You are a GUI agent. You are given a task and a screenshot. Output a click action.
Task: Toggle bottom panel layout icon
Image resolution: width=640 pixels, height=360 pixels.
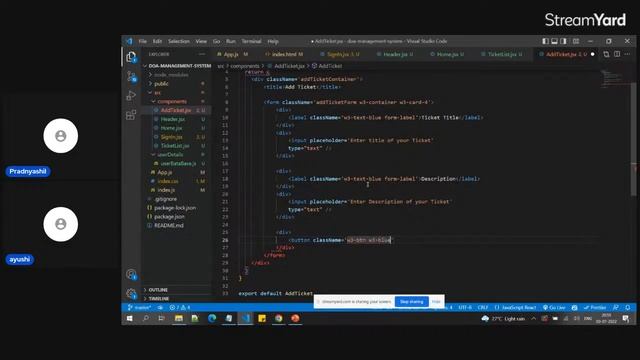point(554,41)
